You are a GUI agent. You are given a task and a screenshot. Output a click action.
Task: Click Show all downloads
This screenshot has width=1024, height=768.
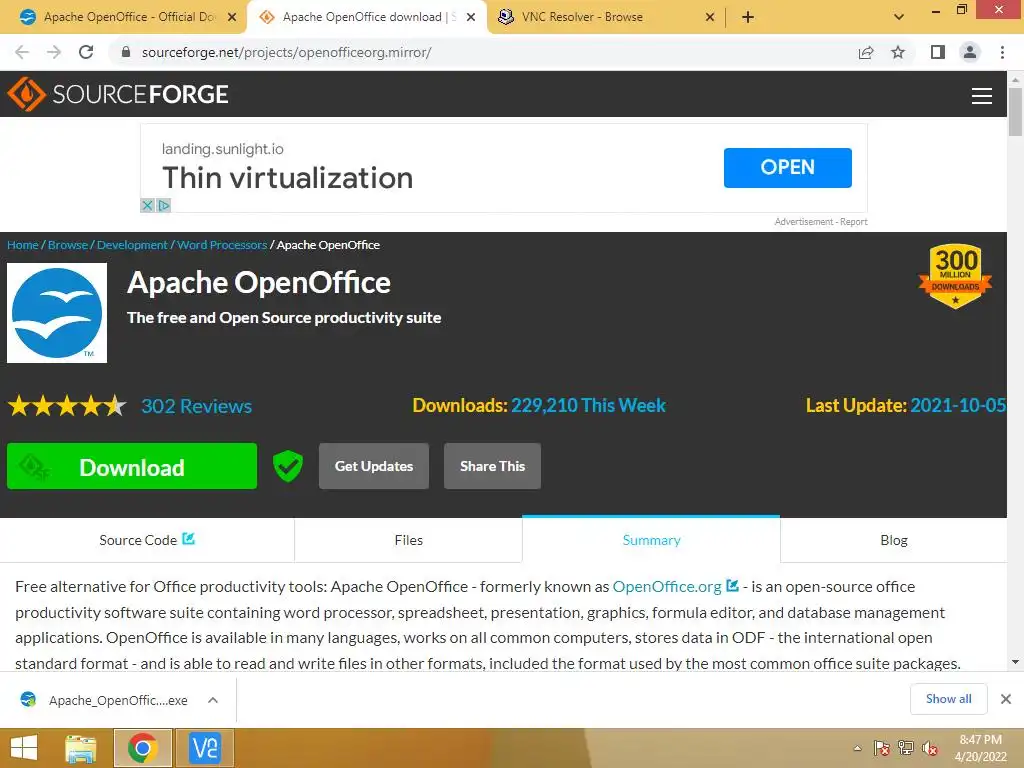[x=948, y=699]
